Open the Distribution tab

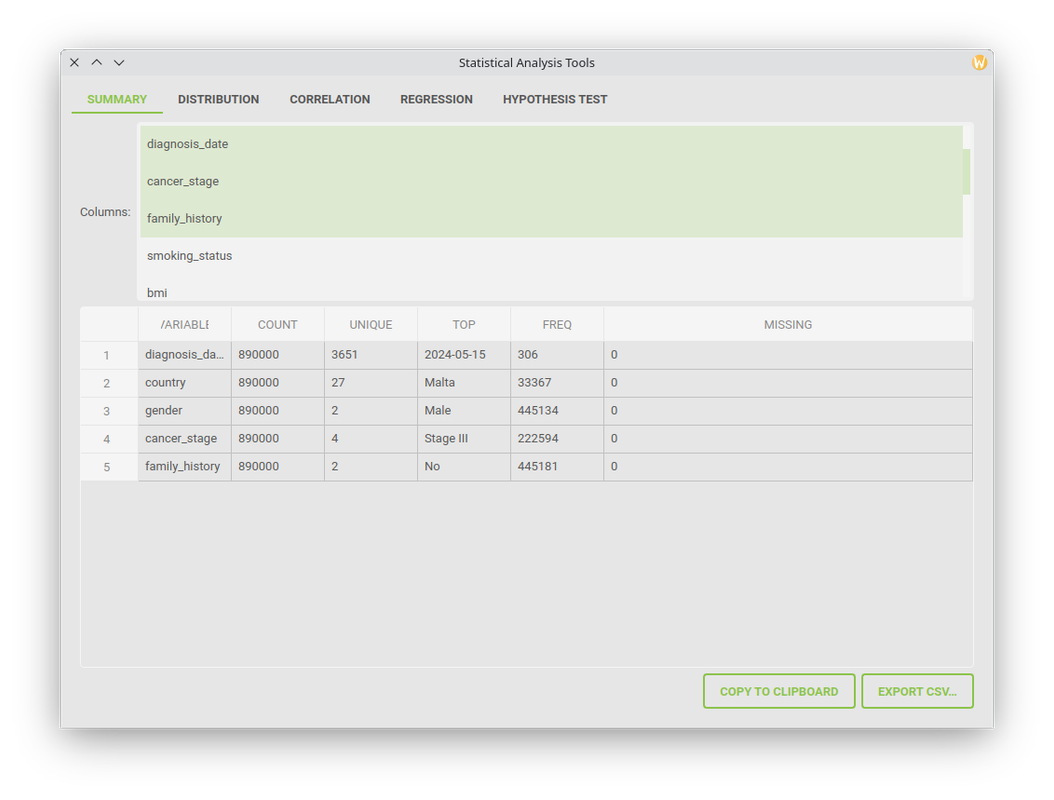pos(218,99)
